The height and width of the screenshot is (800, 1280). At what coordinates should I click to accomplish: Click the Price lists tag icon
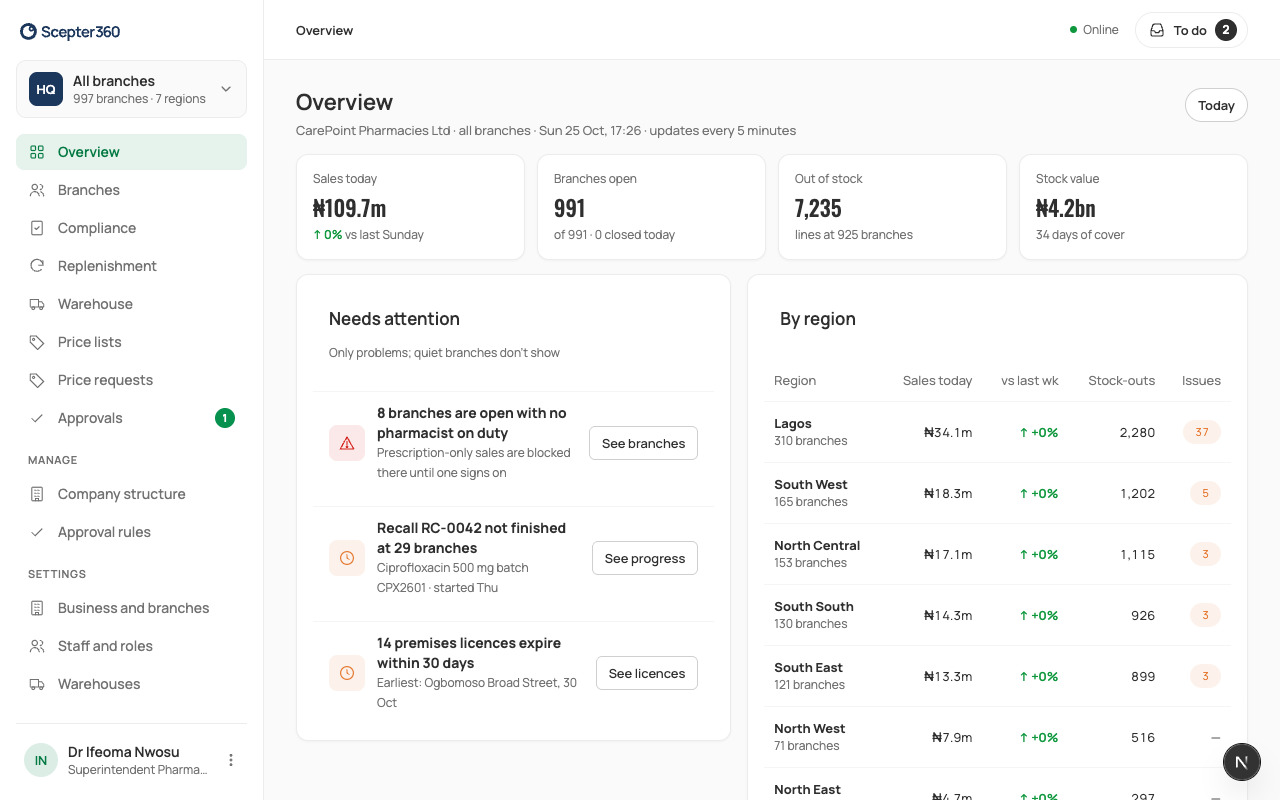(x=37, y=342)
